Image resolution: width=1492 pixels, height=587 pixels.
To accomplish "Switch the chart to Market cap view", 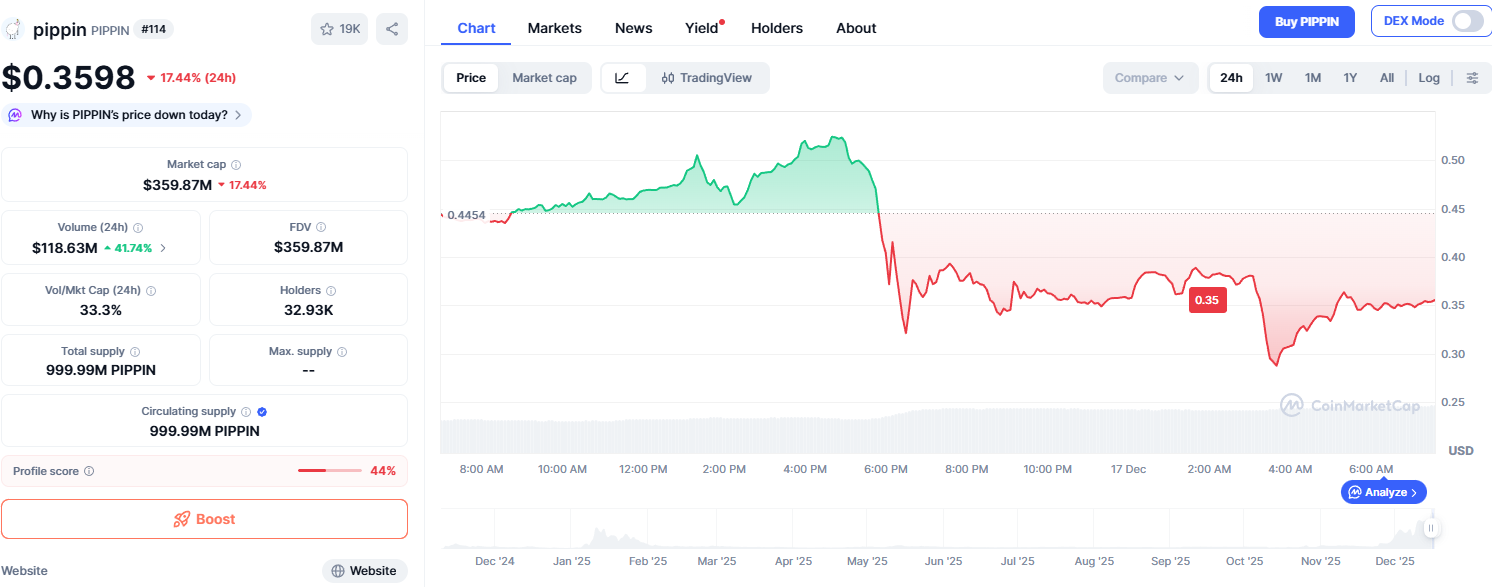I will (x=544, y=77).
